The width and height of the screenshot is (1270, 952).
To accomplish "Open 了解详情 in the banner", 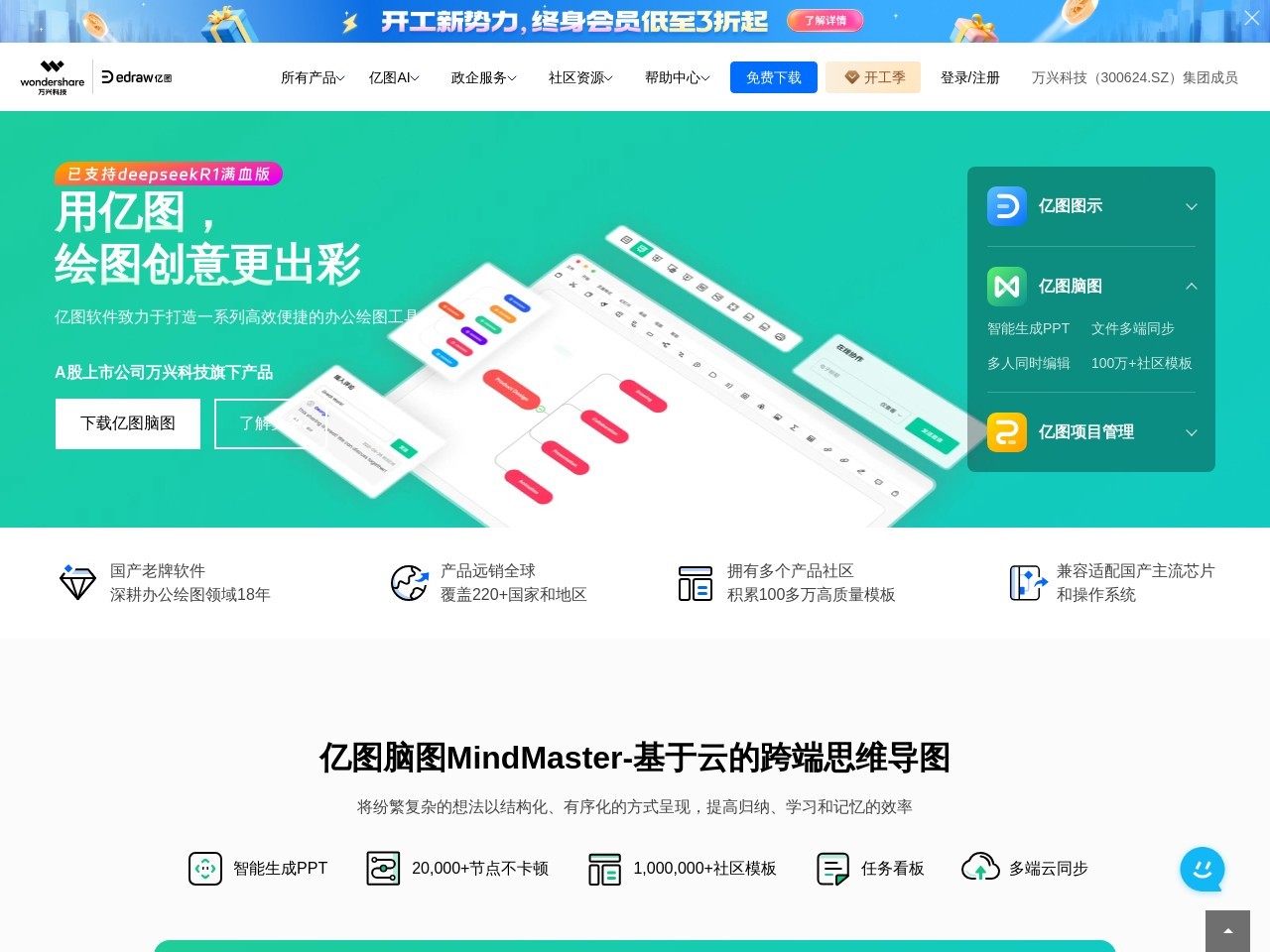I will coord(825,20).
